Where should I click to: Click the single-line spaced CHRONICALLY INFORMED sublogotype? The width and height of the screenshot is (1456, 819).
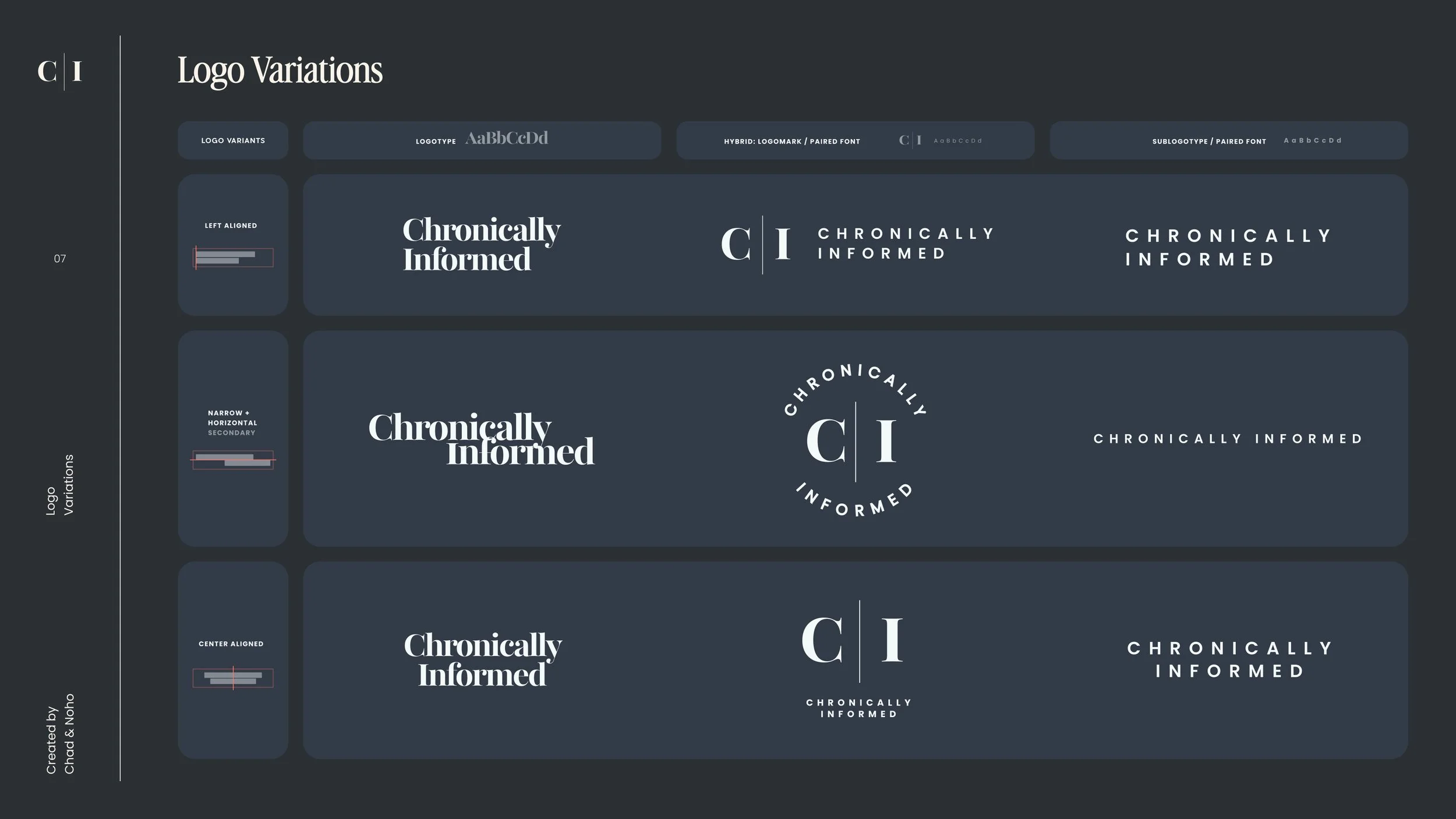[x=1228, y=439]
